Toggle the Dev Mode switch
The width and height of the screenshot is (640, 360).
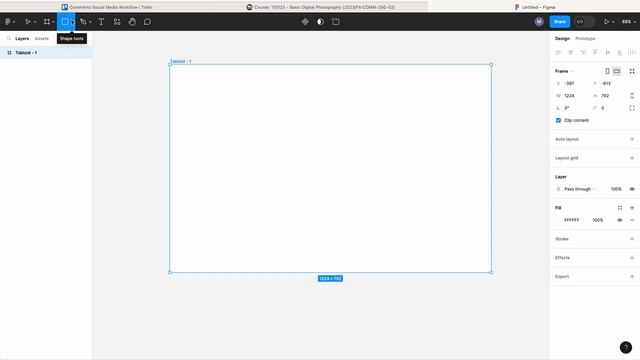tap(584, 22)
